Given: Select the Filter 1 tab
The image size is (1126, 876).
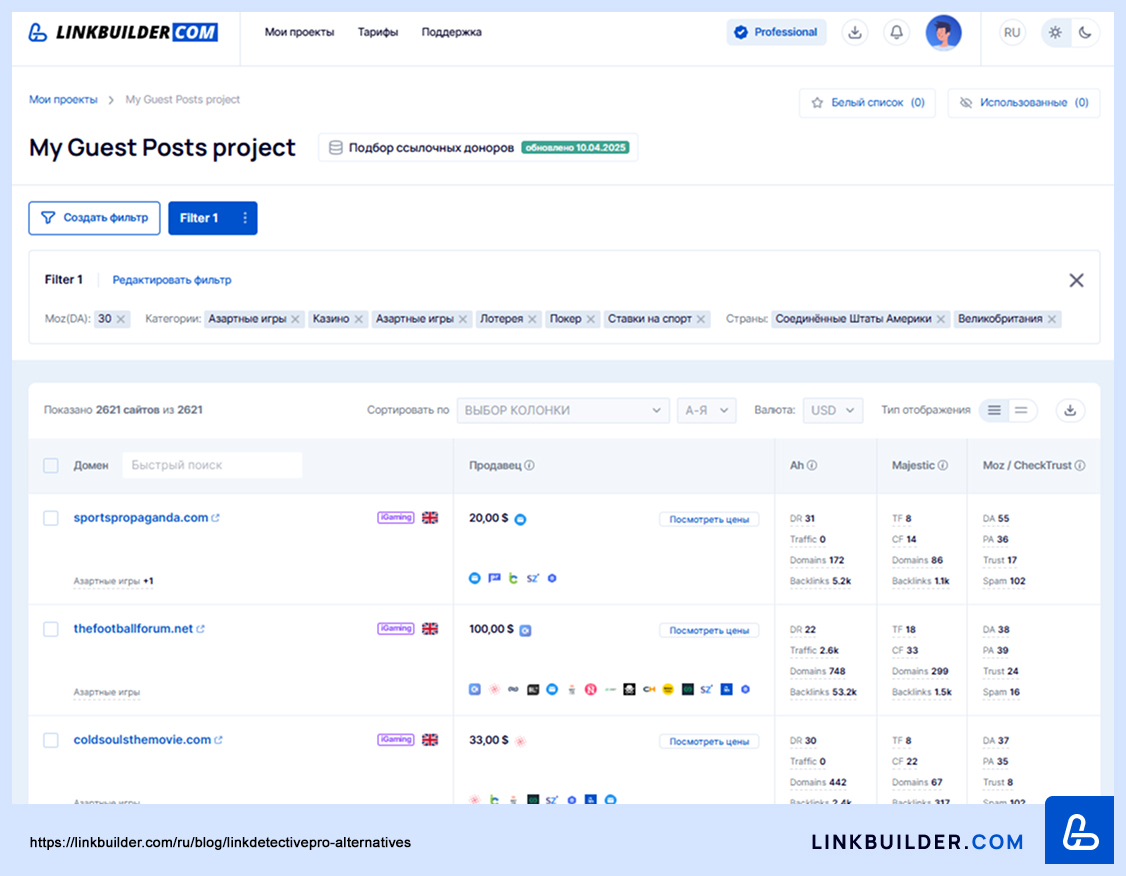Looking at the screenshot, I should point(199,218).
